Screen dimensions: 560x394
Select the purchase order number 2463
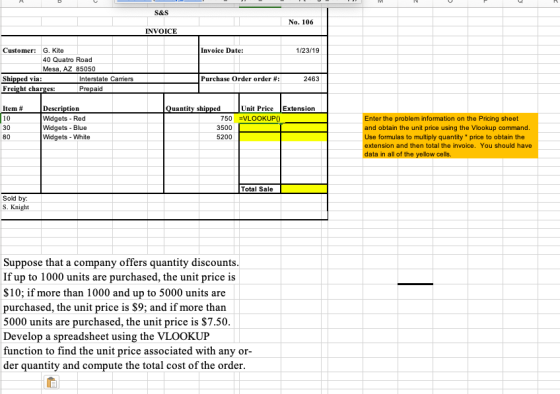[311, 79]
